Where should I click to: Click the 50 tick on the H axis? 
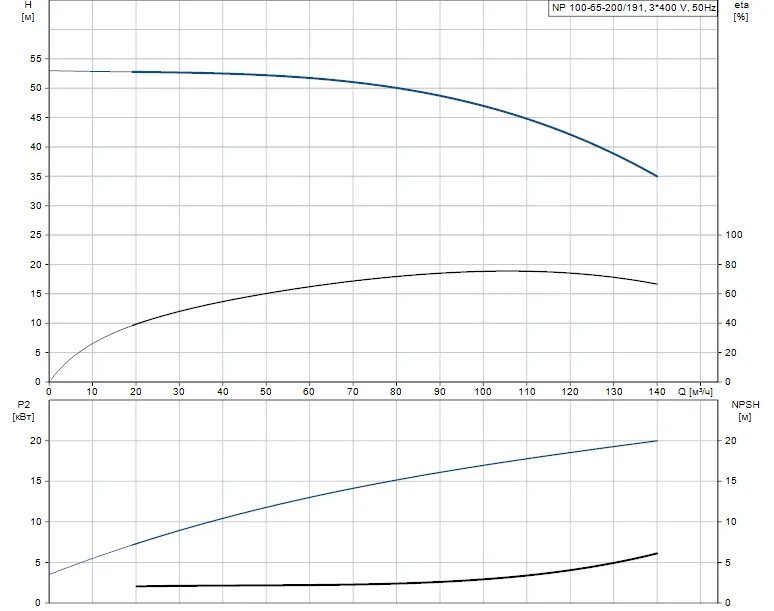pos(36,88)
